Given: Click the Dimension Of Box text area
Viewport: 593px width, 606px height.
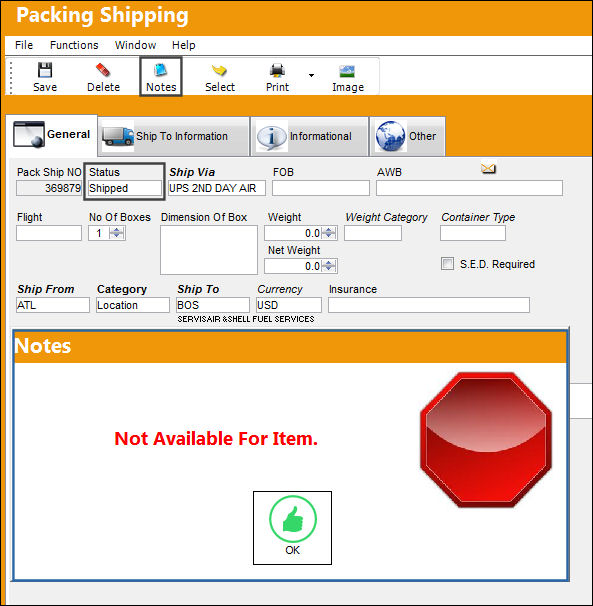Looking at the screenshot, I should click(209, 250).
